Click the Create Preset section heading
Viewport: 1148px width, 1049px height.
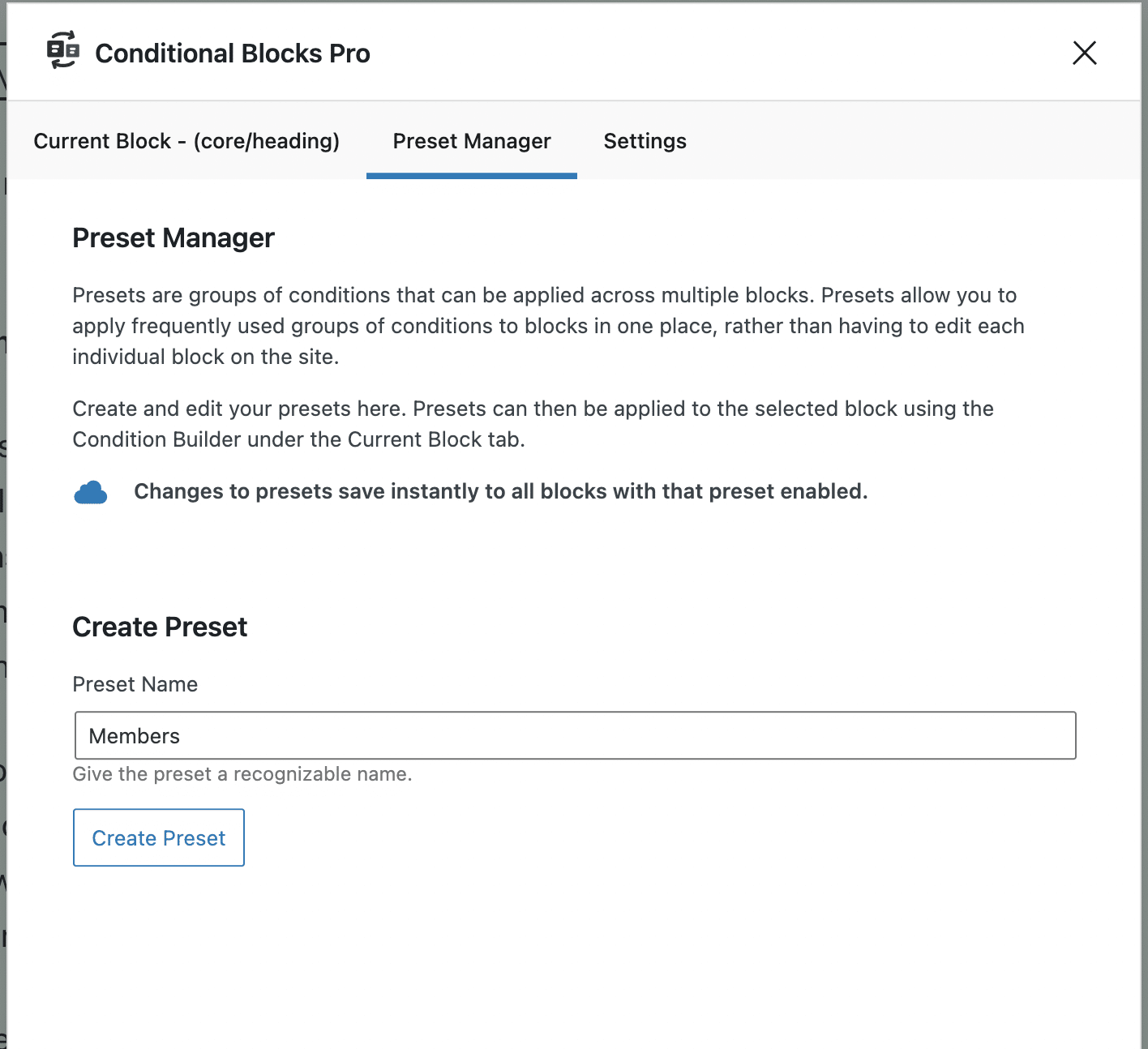[160, 626]
